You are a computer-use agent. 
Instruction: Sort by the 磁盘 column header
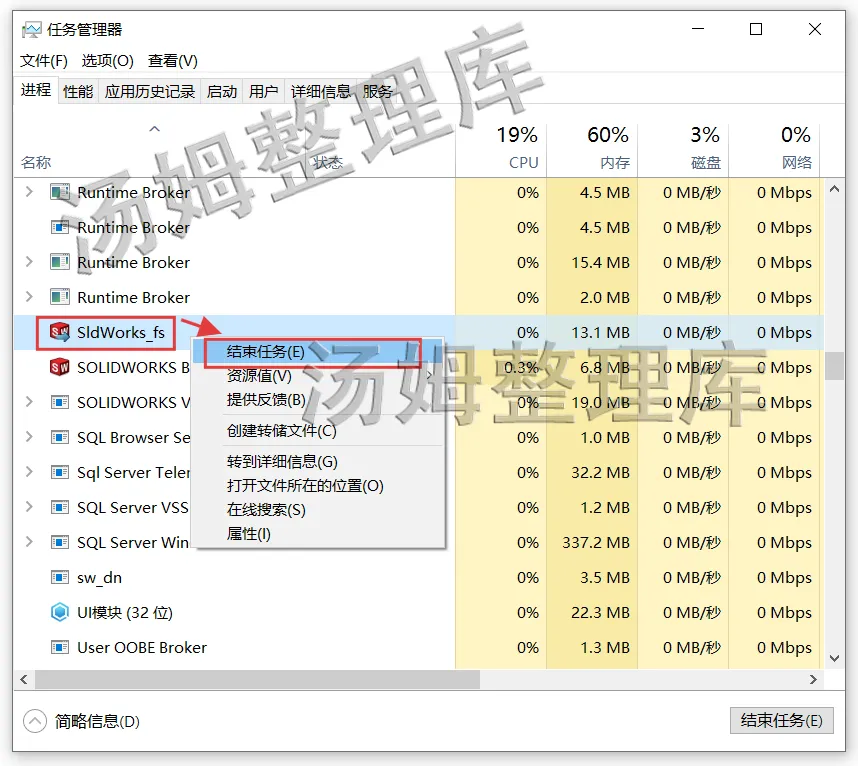(683, 148)
